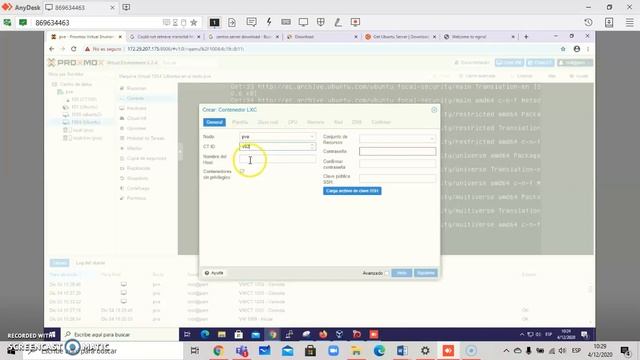Image resolution: width=640 pixels, height=360 pixels.
Task: Focus the Contraseña field
Action: point(397,151)
